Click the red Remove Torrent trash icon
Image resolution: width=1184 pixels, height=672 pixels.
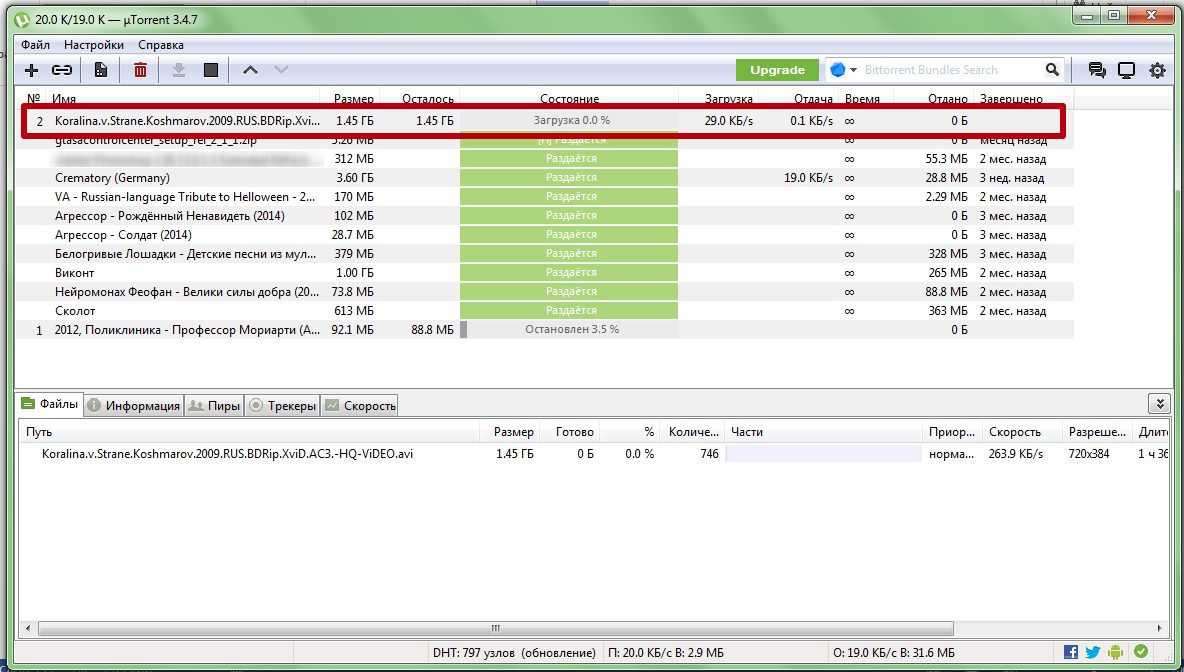pyautogui.click(x=140, y=70)
